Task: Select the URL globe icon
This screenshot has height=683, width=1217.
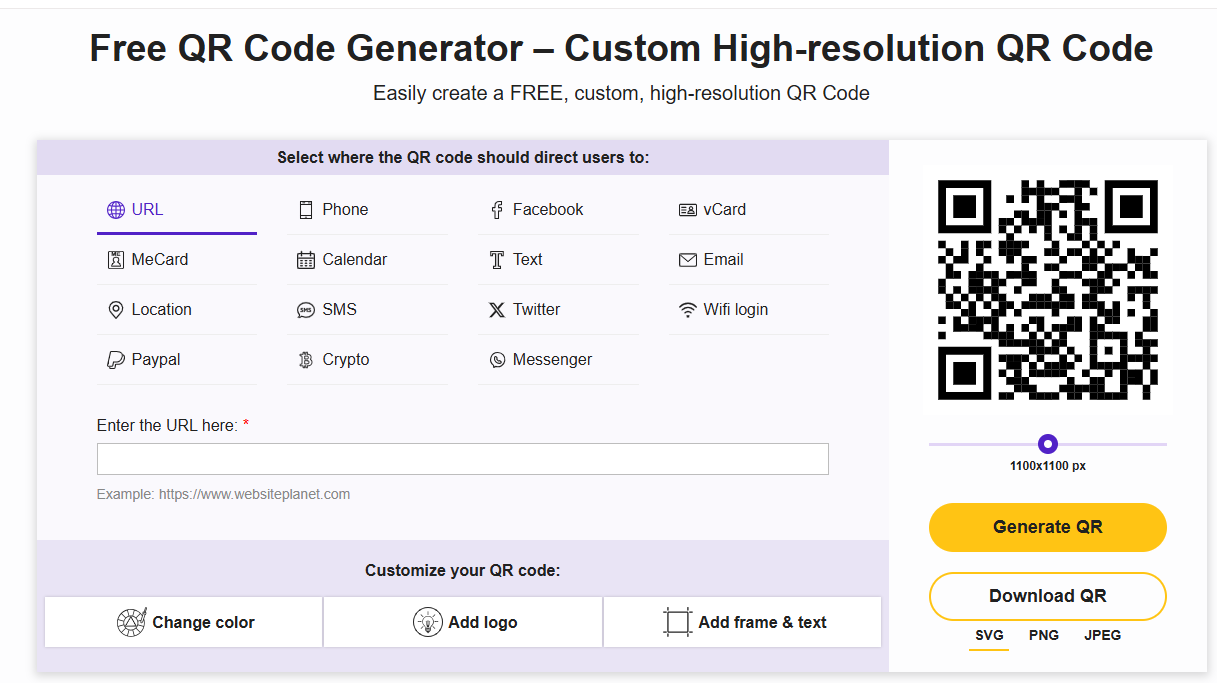Action: [115, 210]
